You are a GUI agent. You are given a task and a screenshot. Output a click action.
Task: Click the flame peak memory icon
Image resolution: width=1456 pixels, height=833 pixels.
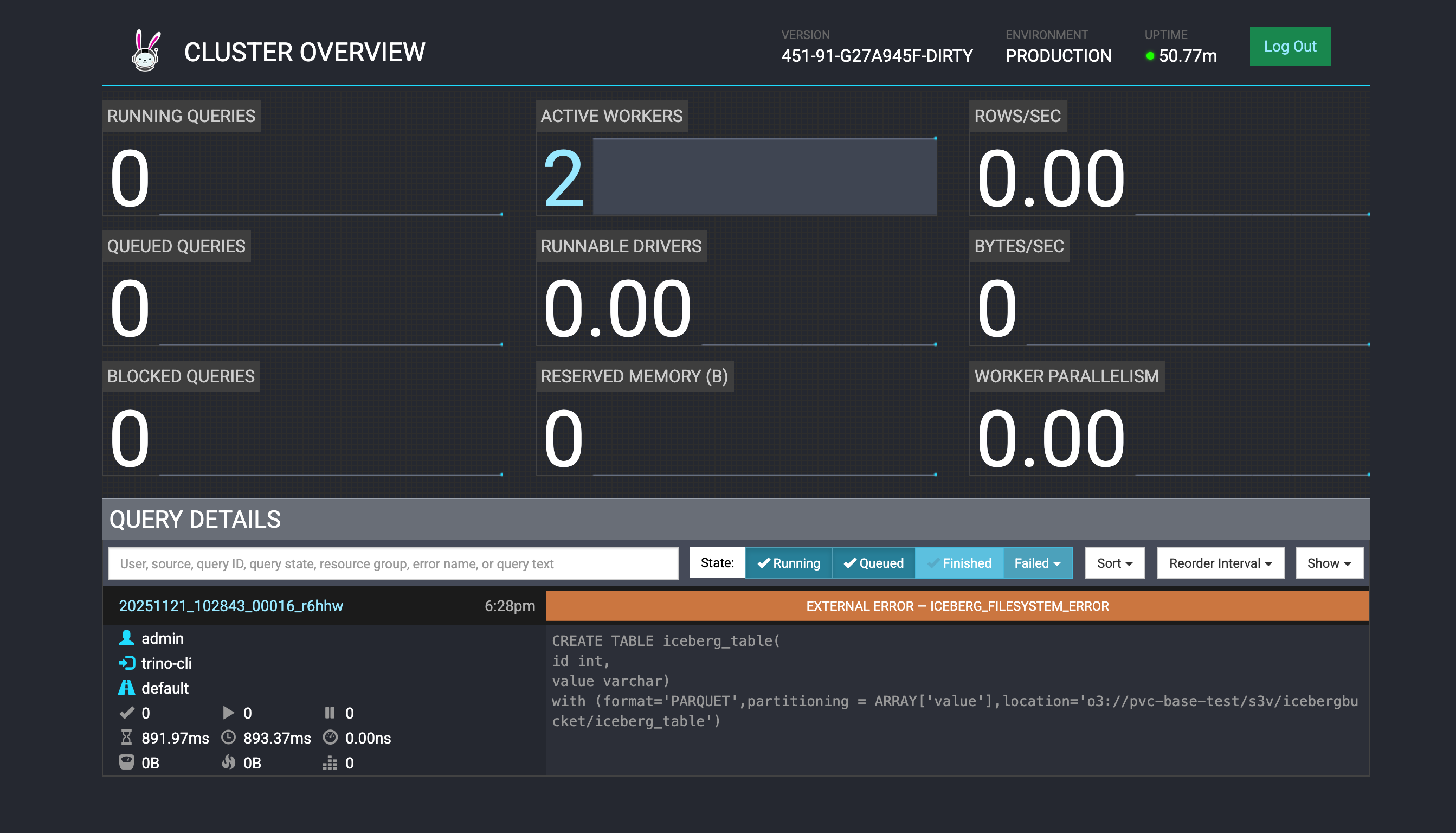pyautogui.click(x=228, y=762)
